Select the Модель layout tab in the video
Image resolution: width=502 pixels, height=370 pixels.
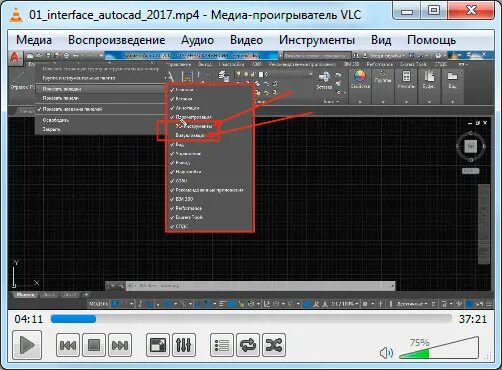tap(25, 294)
